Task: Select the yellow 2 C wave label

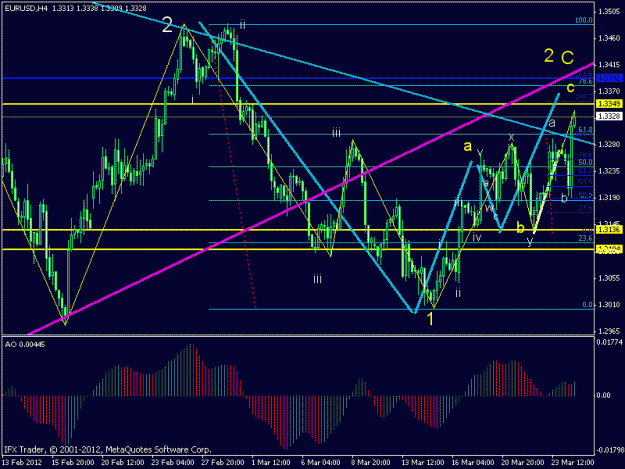Action: 559,57
